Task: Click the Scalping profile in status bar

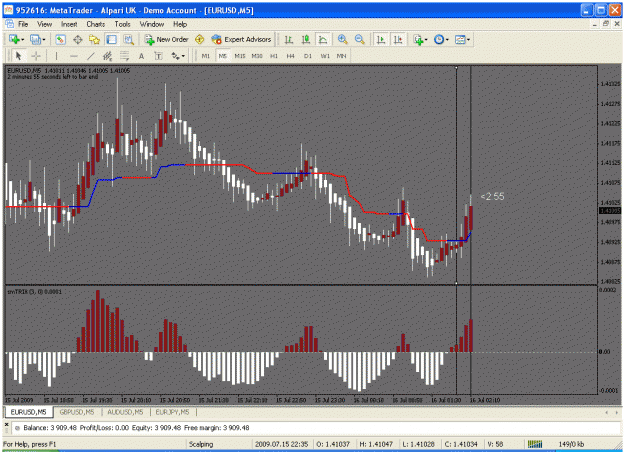Action: (201, 444)
